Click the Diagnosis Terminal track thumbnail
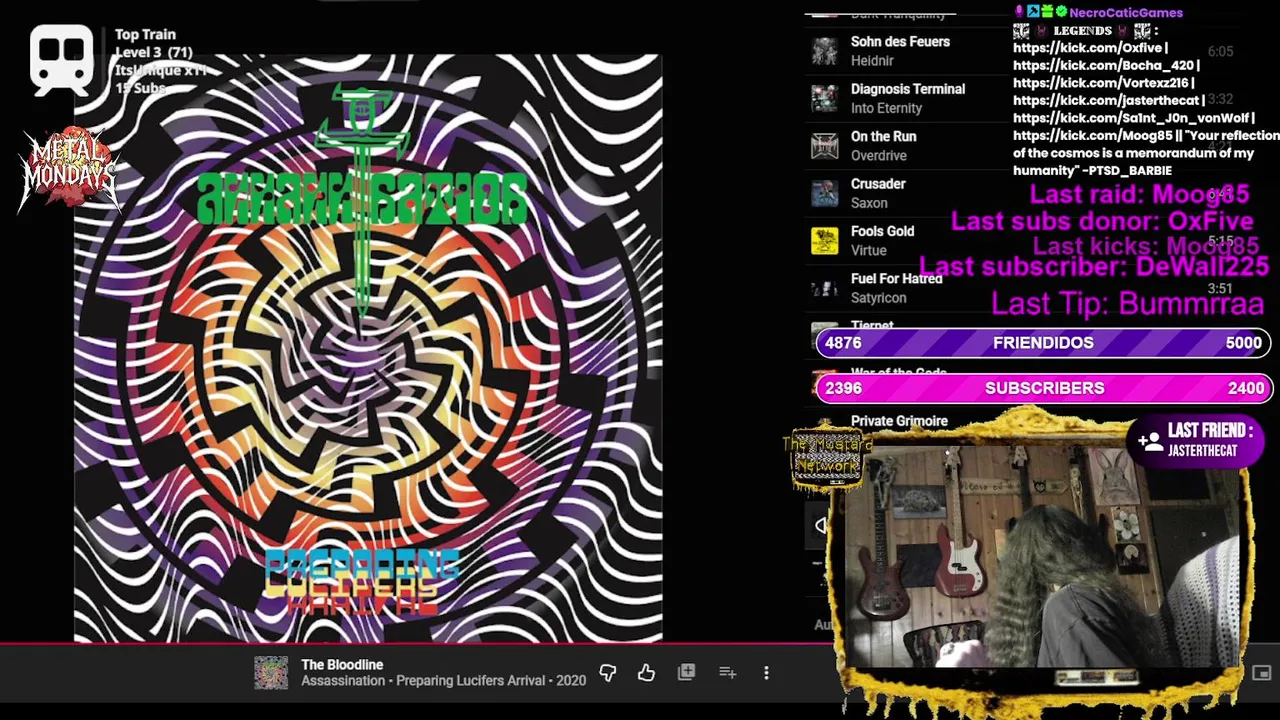Image resolution: width=1280 pixels, height=720 pixels. 825,98
